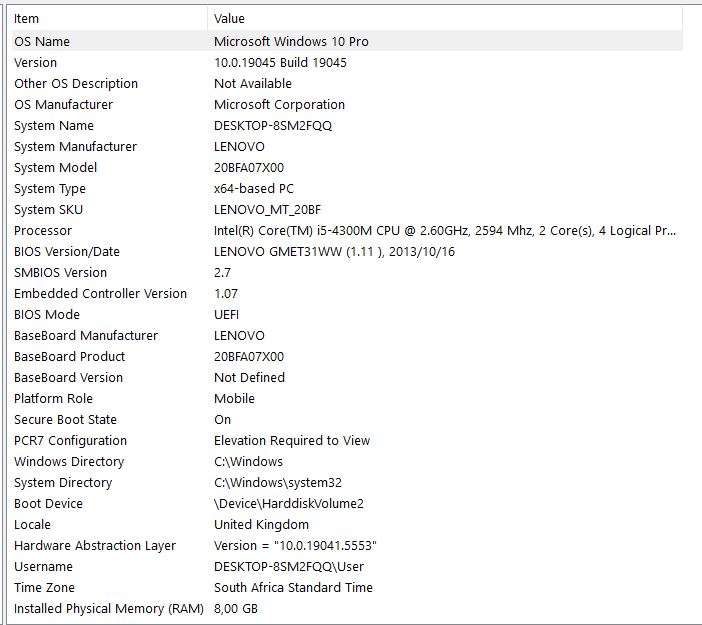Select the BIOS Mode row
This screenshot has height=625, width=702.
[x=47, y=315]
